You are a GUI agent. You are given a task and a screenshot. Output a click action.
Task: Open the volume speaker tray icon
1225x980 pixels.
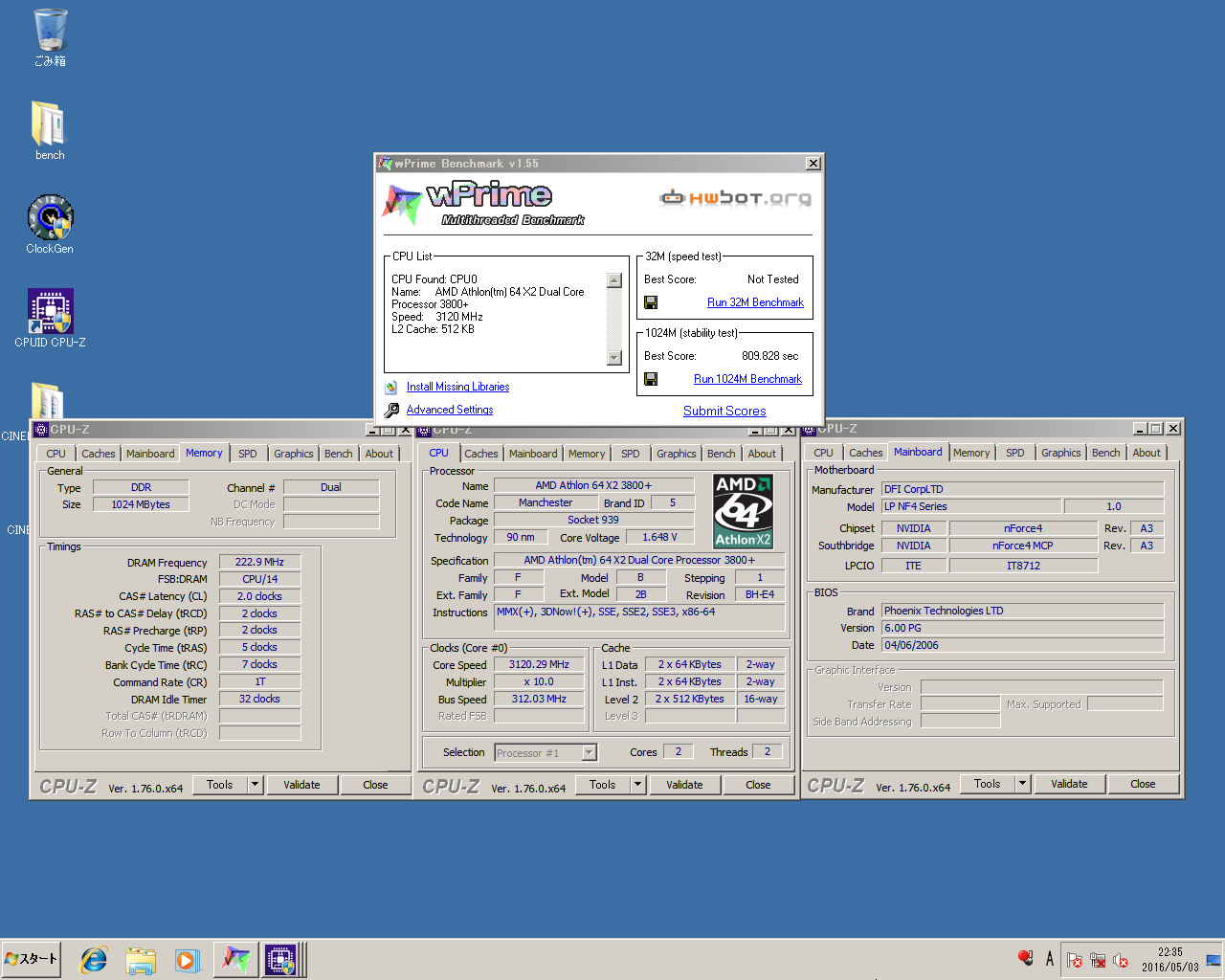pyautogui.click(x=1121, y=960)
